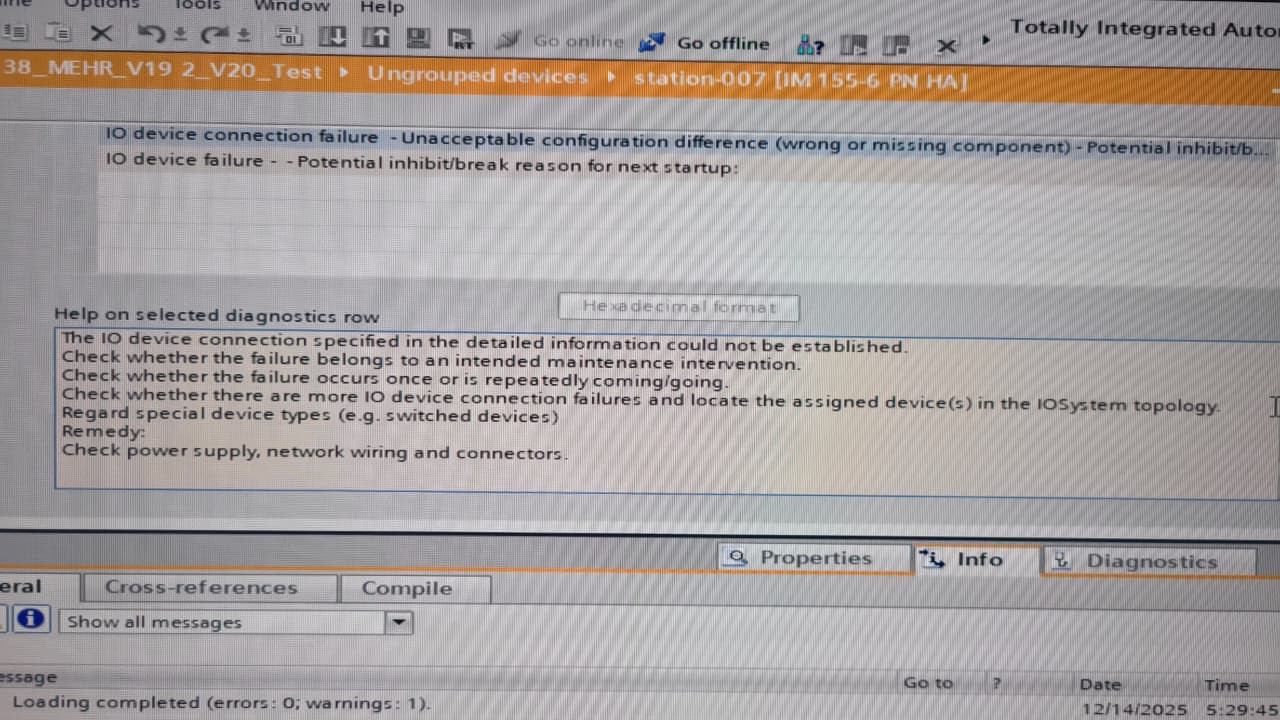Switch to the Diagnostics tab

(1150, 561)
